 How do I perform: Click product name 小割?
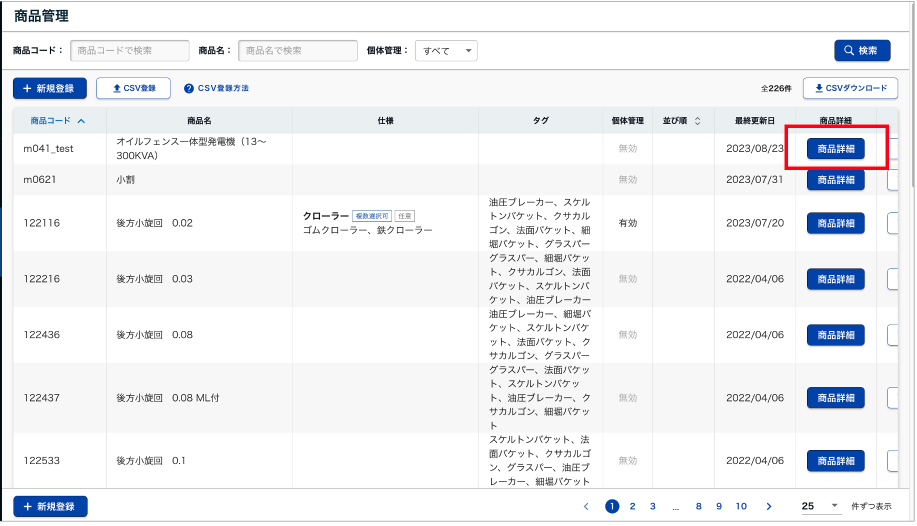pyautogui.click(x=125, y=180)
